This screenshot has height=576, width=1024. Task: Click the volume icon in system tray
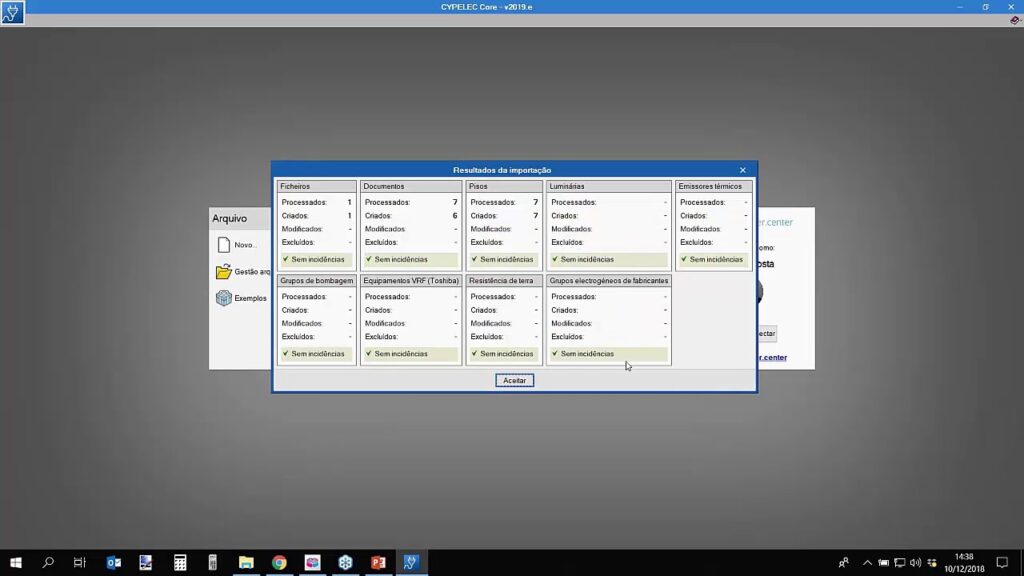point(915,563)
